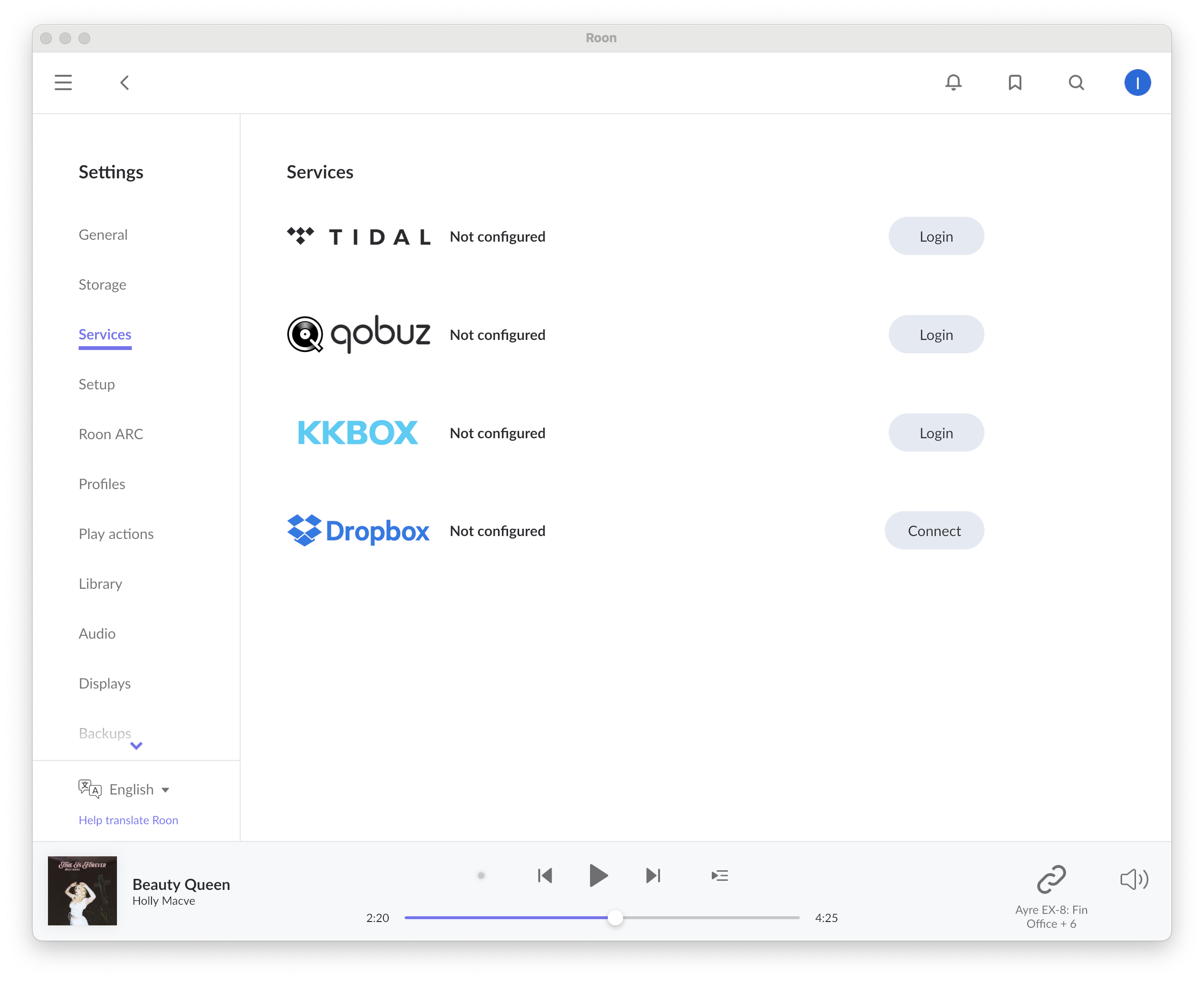Click the artist name Holly Macve
This screenshot has height=981, width=1204.
point(164,901)
